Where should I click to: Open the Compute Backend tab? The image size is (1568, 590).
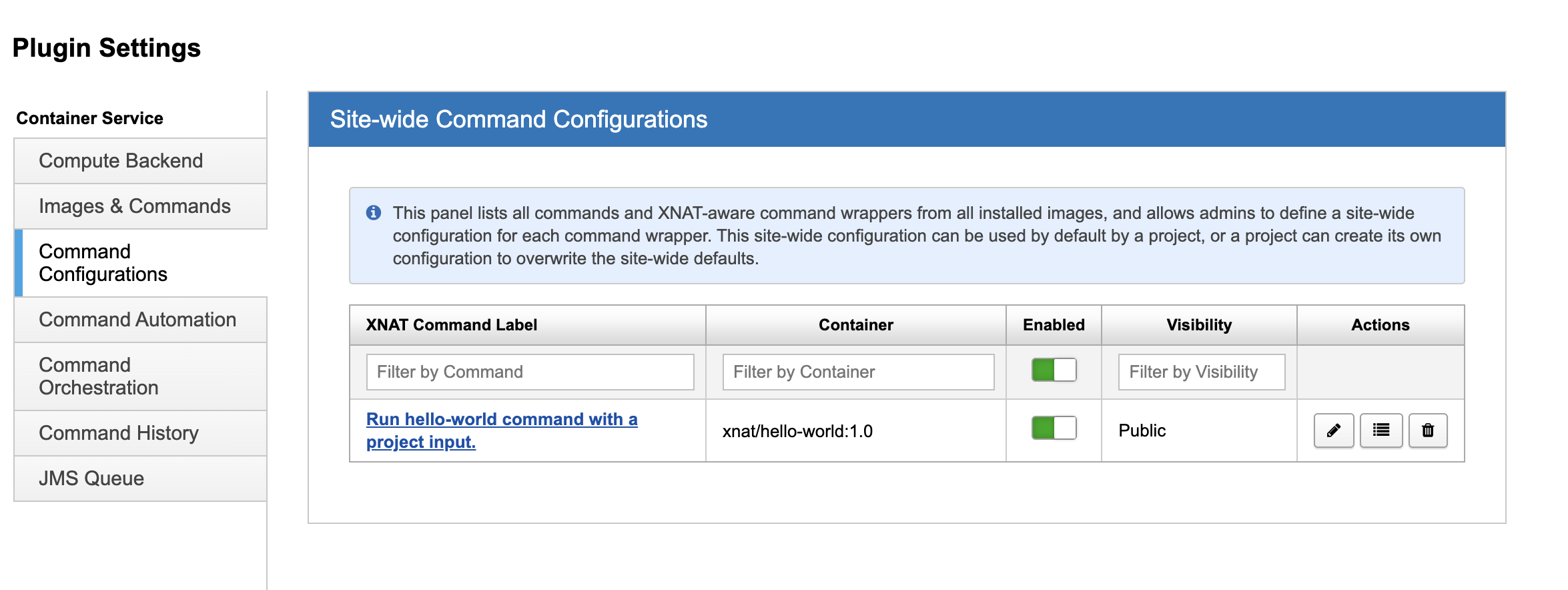click(x=121, y=161)
